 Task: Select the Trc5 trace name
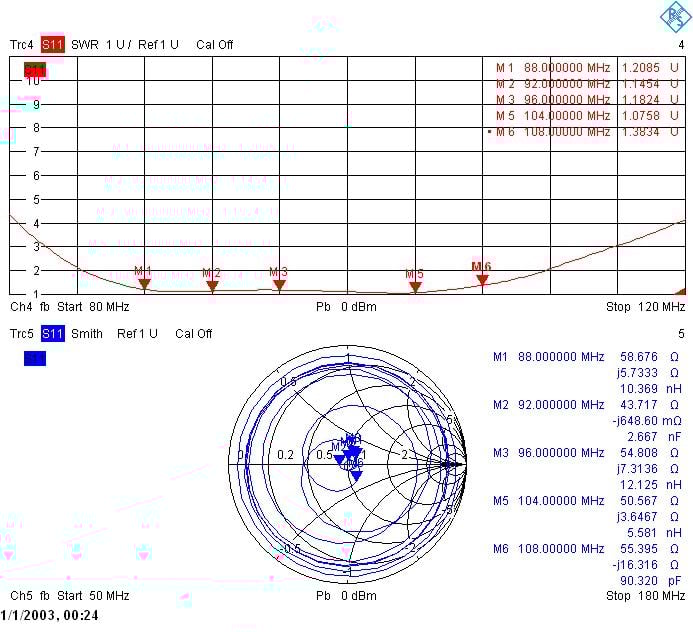pos(22,333)
